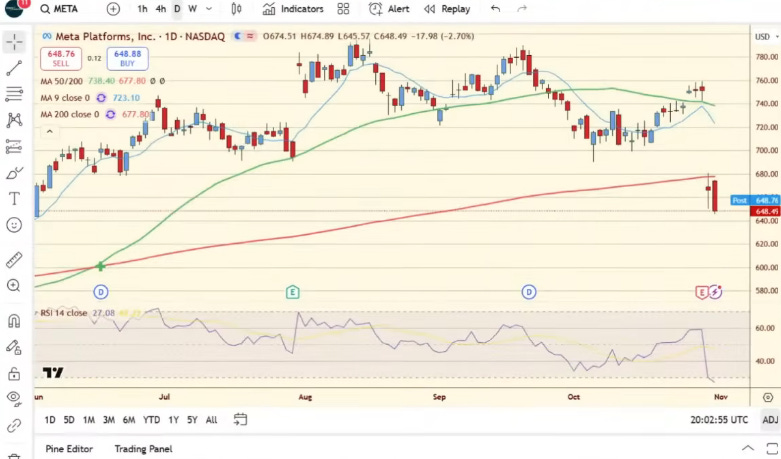The image size is (781, 459).
Task: Select the MA 200 close indicator legend
Action: coord(70,115)
